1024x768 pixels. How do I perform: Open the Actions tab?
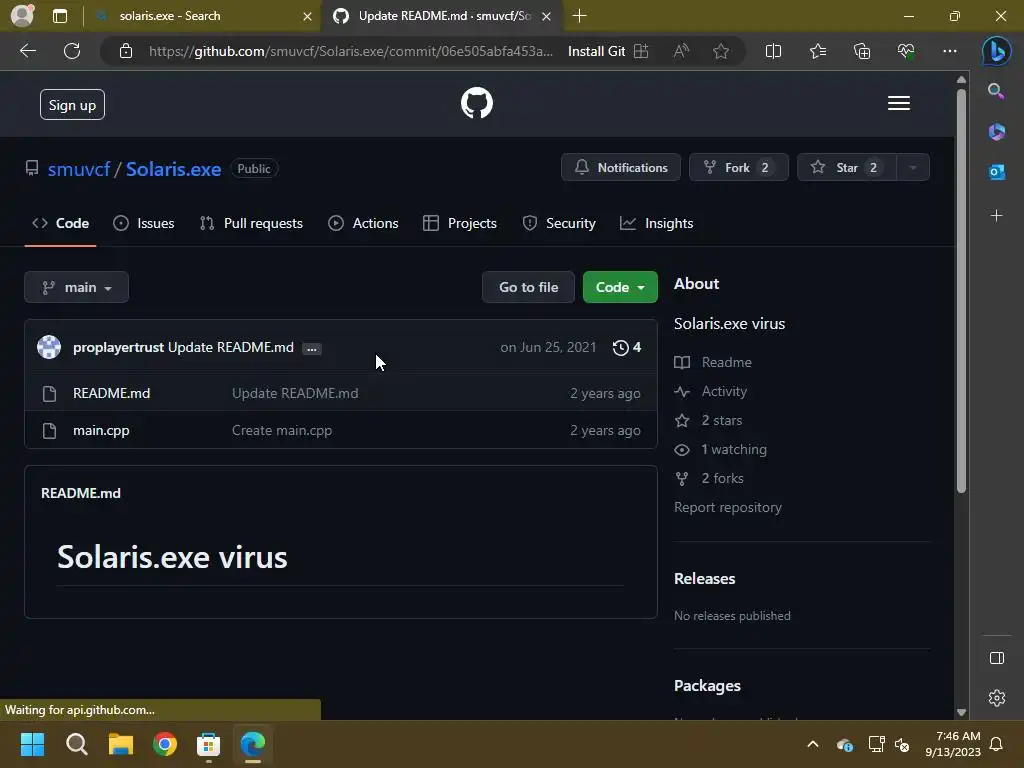[x=363, y=223]
